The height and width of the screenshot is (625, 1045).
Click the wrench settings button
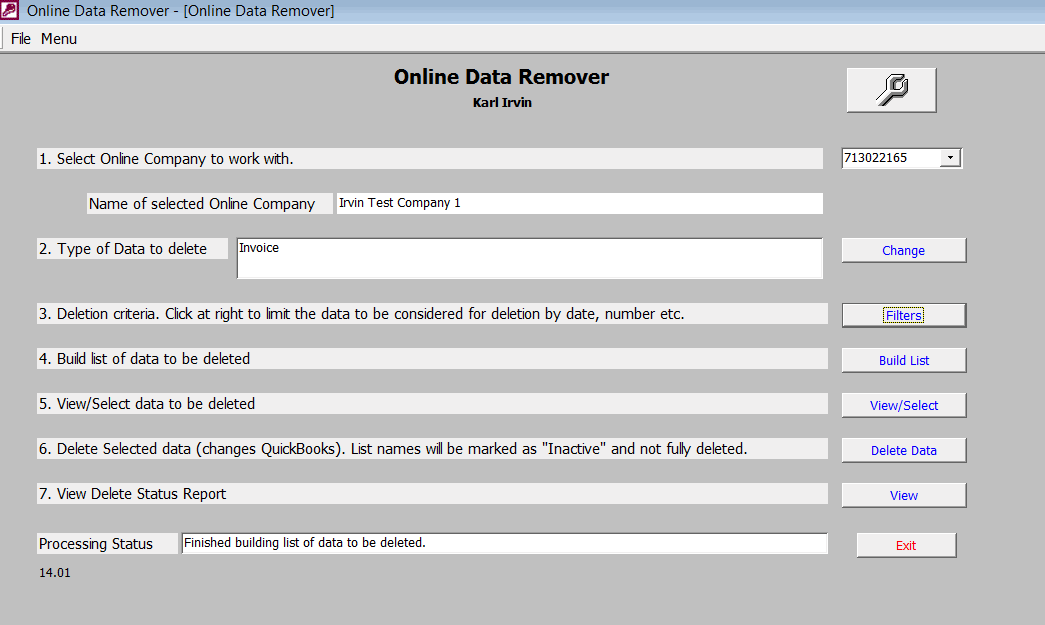click(x=891, y=90)
